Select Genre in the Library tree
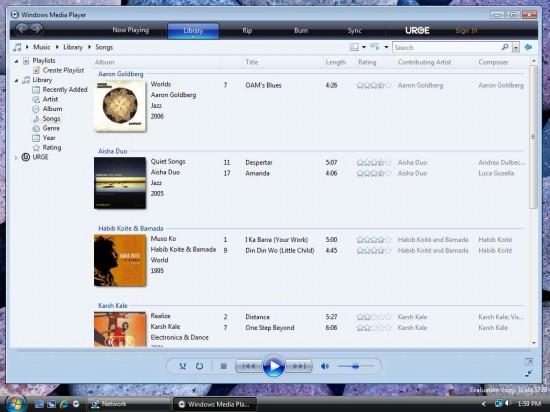 click(x=51, y=128)
